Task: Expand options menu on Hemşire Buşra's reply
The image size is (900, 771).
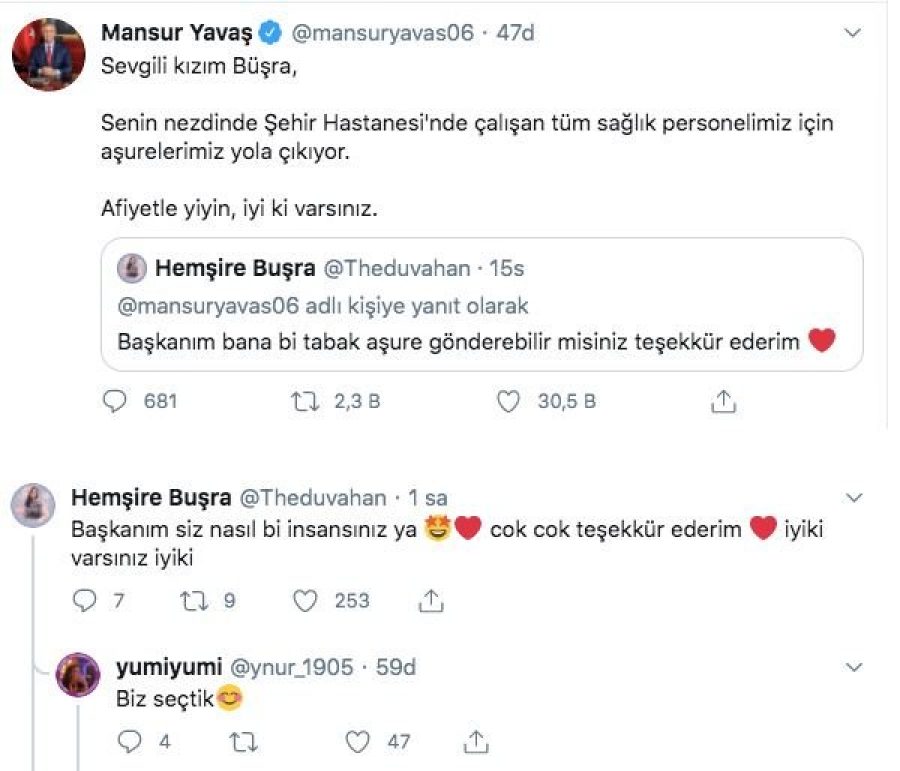Action: coord(853,497)
